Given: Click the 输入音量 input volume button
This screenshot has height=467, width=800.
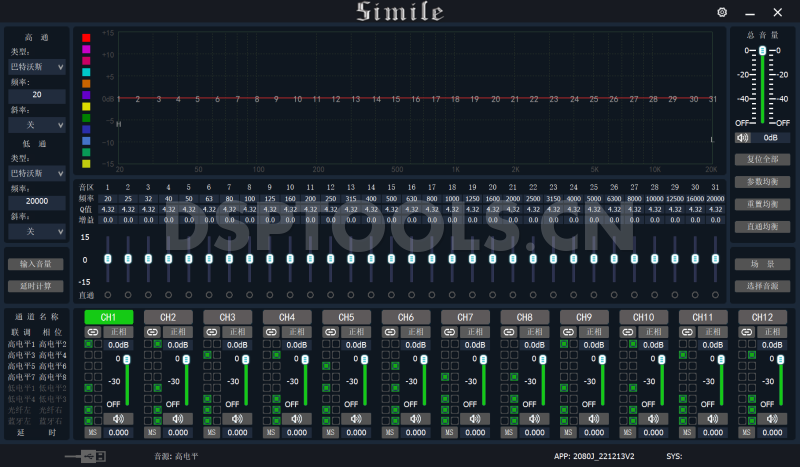Looking at the screenshot, I should click(36, 264).
